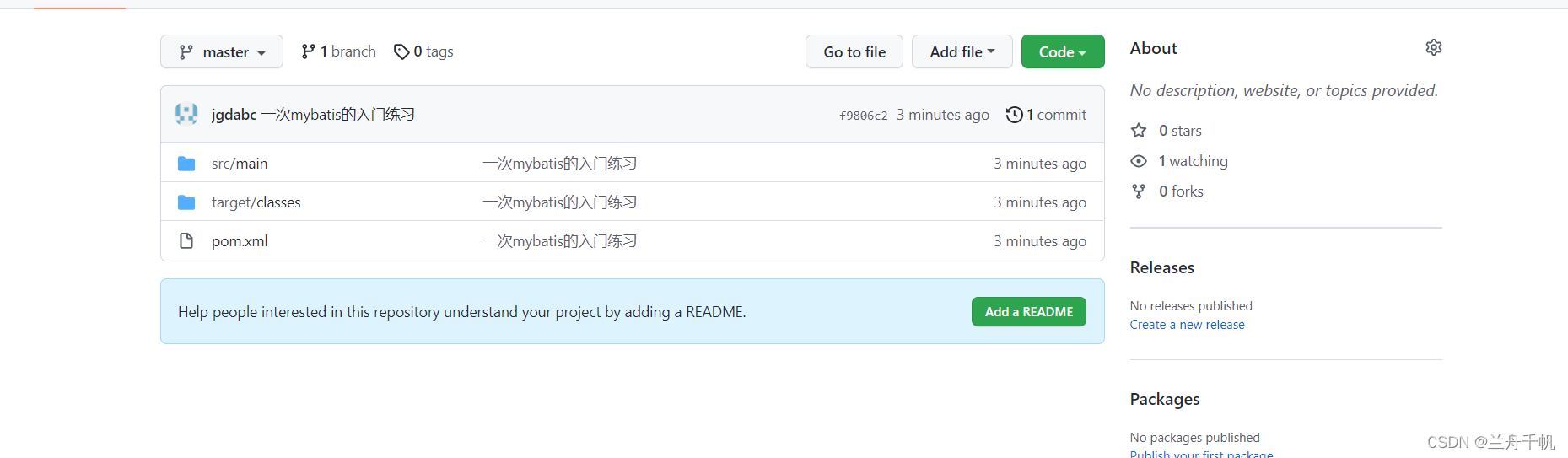The image size is (1568, 458).
Task: Click the commit history clock icon
Action: tap(1014, 115)
